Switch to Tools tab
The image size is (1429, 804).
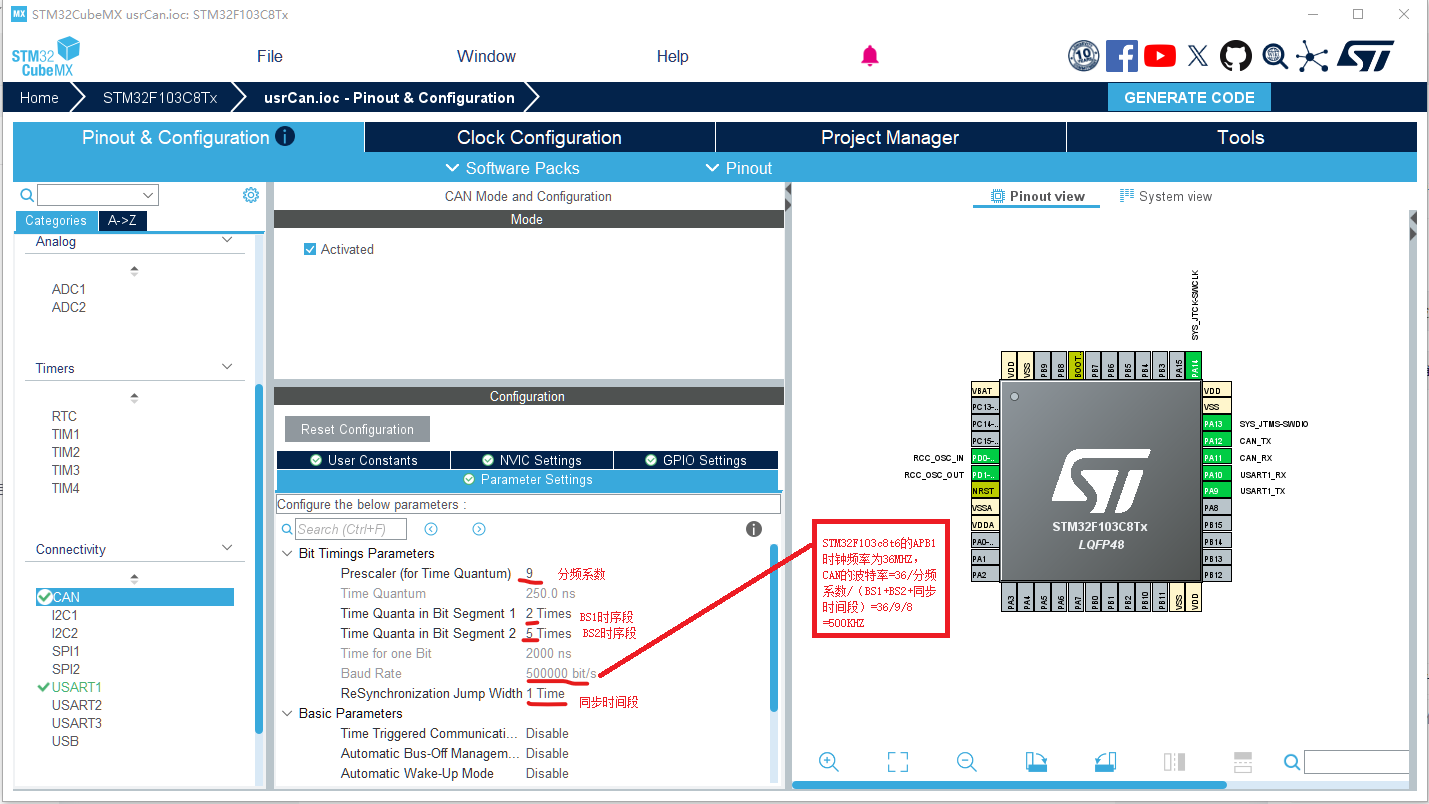pos(1241,137)
